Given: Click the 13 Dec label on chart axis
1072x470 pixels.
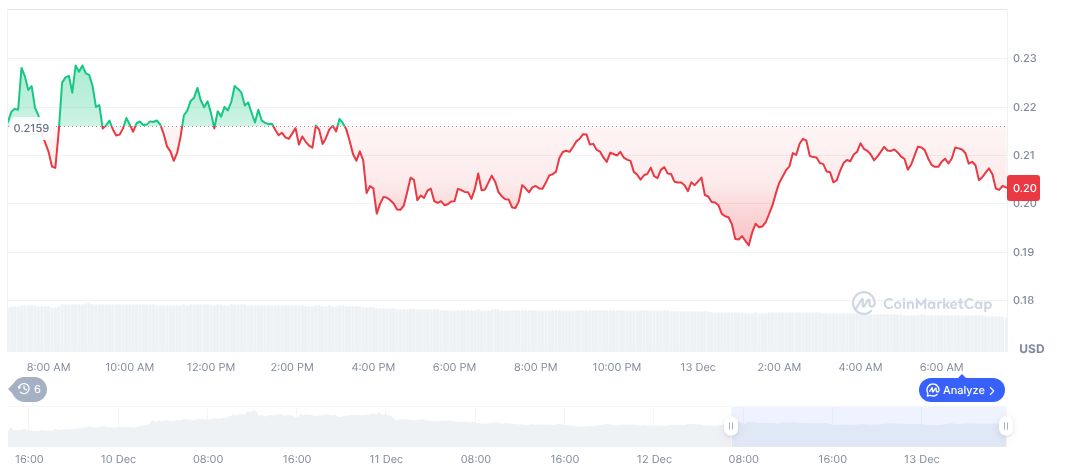Looking at the screenshot, I should click(x=698, y=367).
